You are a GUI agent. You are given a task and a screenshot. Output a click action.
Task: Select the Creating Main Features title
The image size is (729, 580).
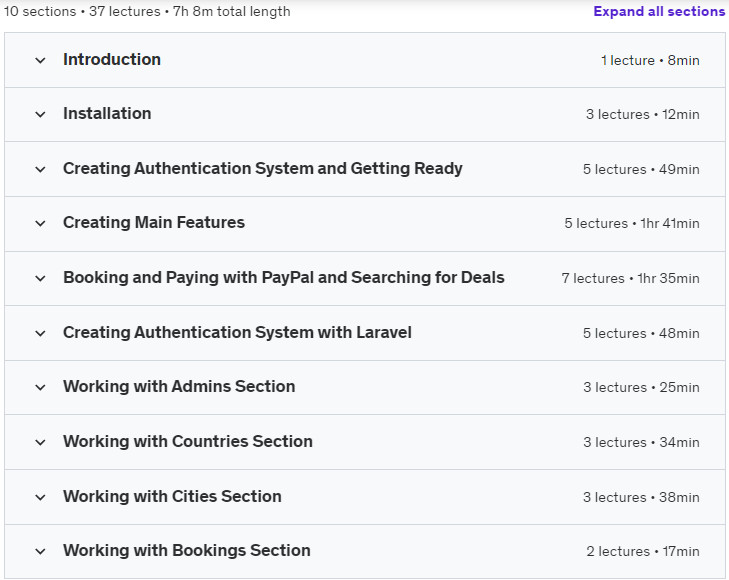click(154, 222)
